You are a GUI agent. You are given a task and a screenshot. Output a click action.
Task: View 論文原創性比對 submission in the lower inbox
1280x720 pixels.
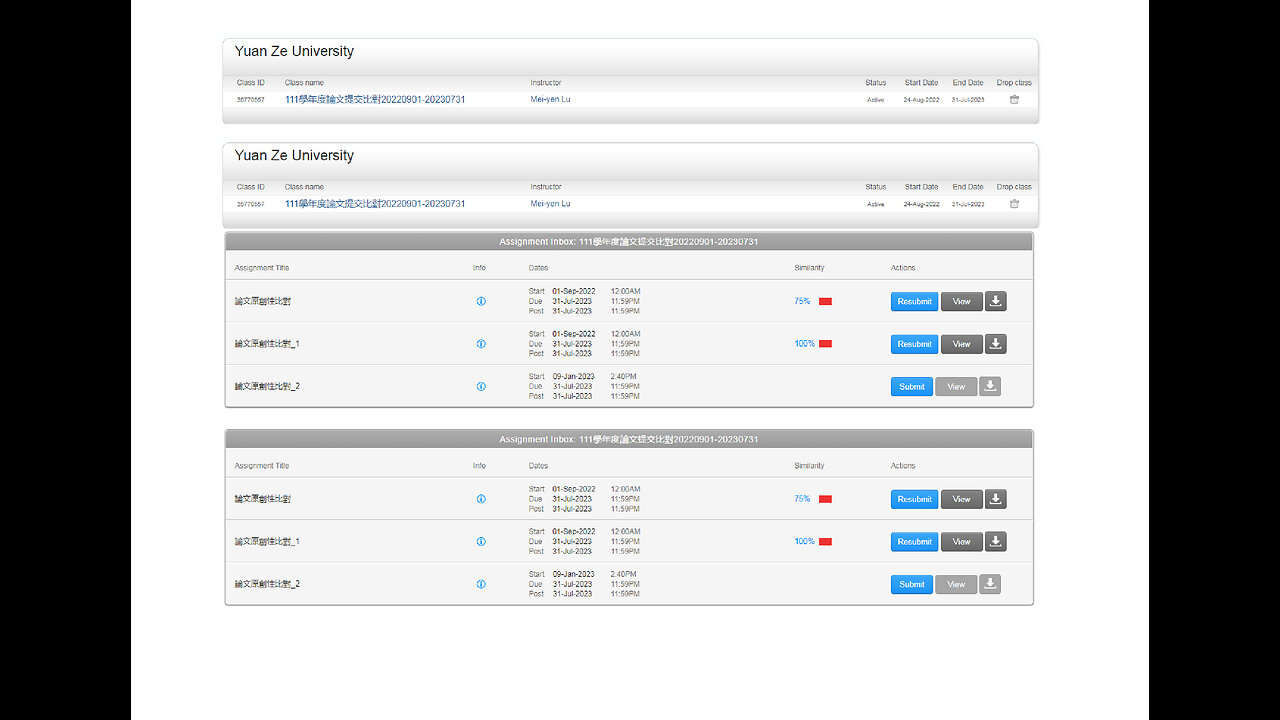point(961,499)
